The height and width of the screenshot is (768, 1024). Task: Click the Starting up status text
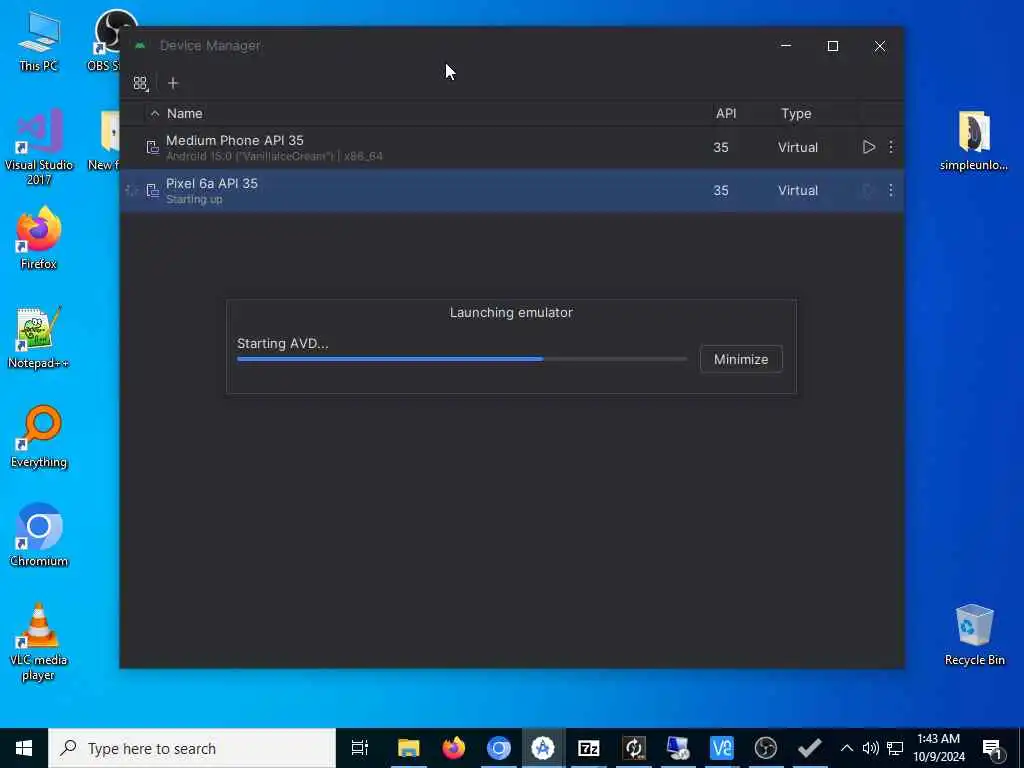tap(194, 199)
